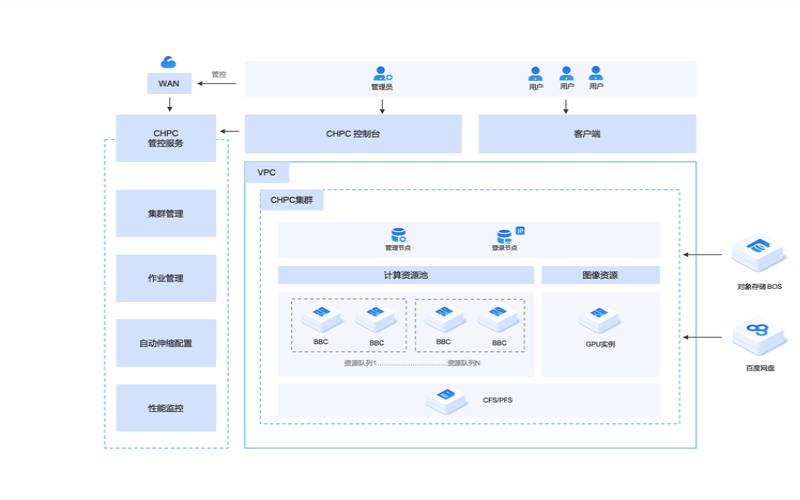Image resolution: width=800 pixels, height=500 pixels.
Task: Click the first BBC icon in 资源队列1
Action: (x=321, y=319)
